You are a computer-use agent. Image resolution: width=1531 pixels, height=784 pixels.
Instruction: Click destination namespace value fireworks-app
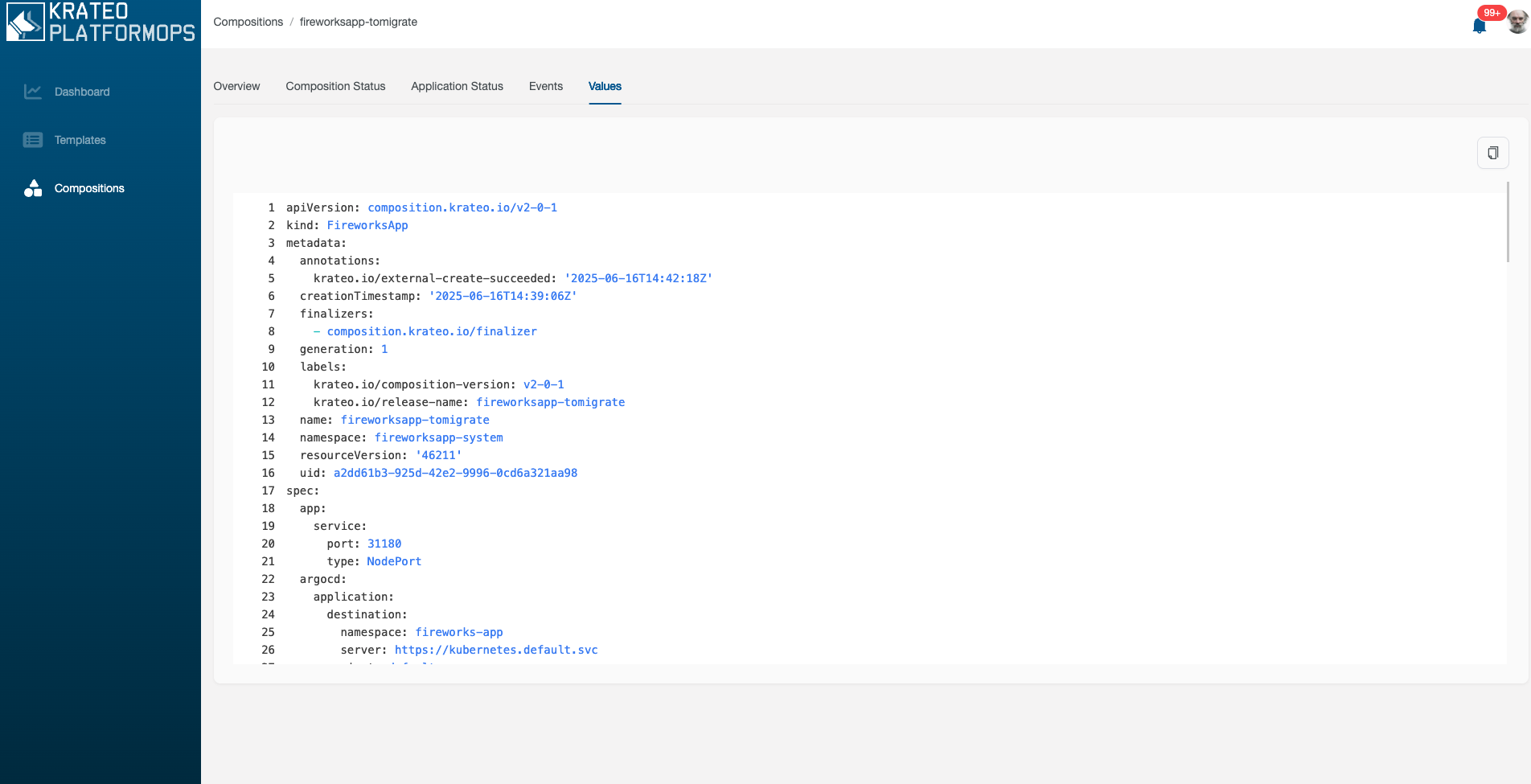click(x=459, y=632)
